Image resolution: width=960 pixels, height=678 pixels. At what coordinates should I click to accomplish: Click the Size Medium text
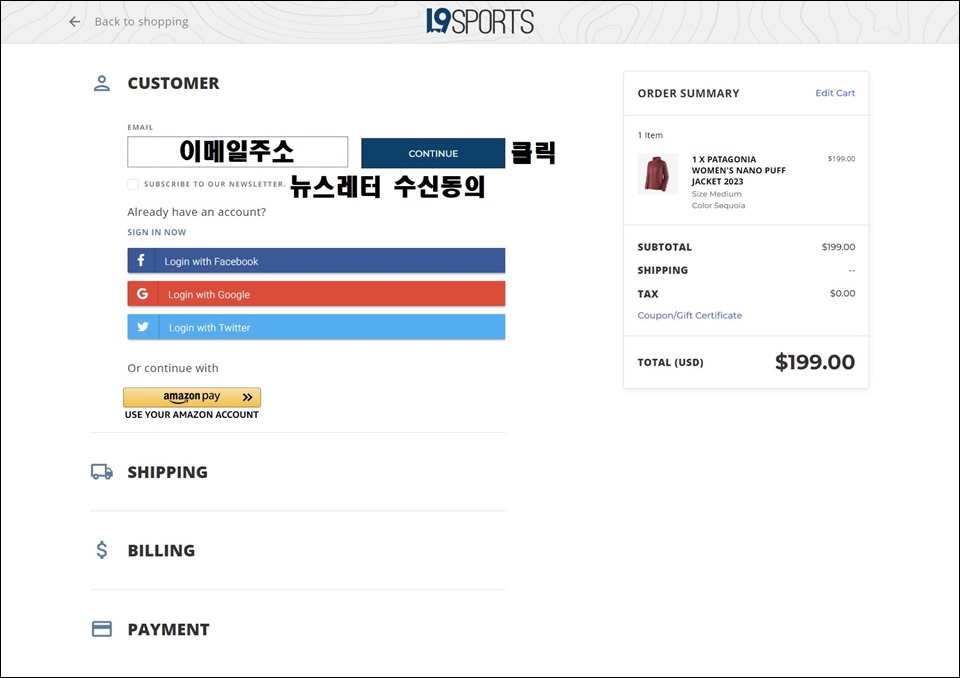716,194
